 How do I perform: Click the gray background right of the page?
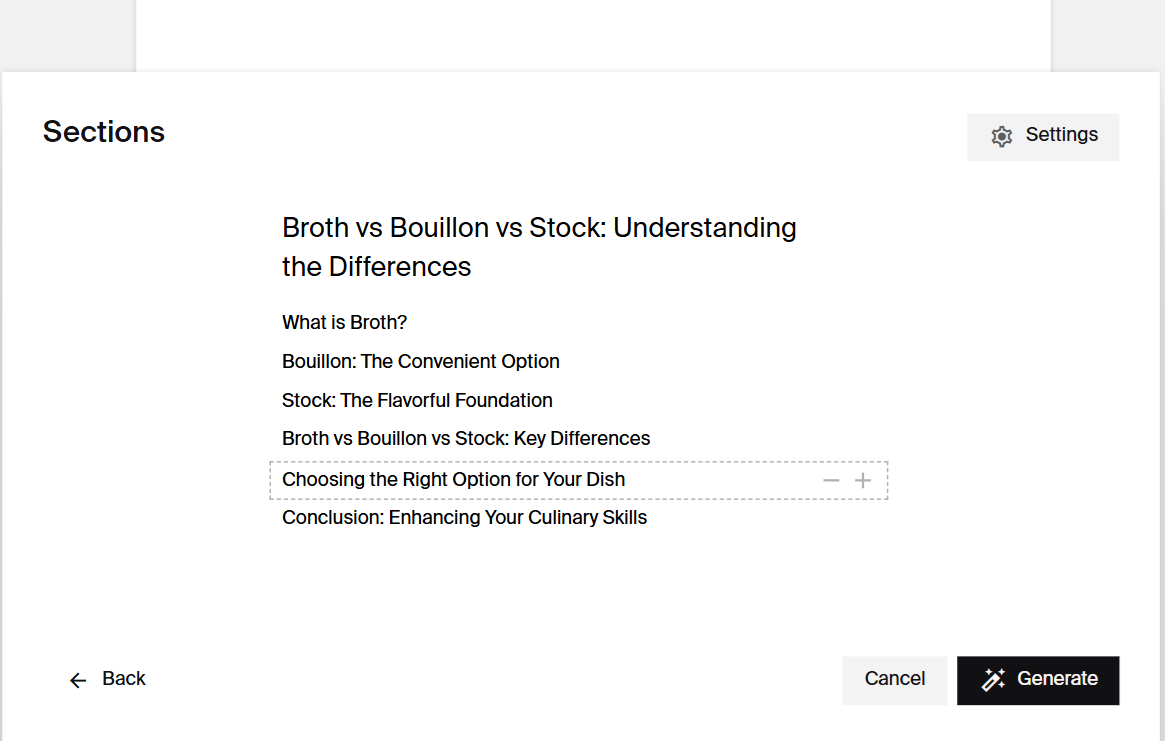1107,34
